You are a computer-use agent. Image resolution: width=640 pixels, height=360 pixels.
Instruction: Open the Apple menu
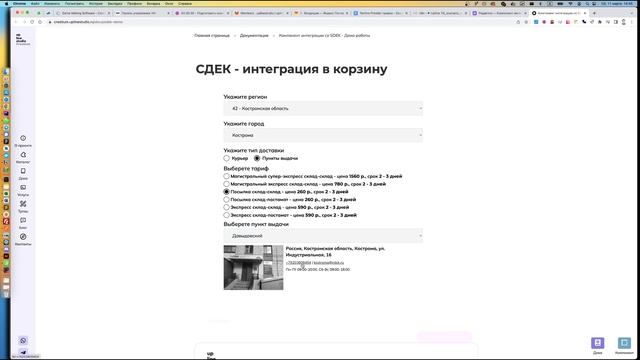pos(6,4)
